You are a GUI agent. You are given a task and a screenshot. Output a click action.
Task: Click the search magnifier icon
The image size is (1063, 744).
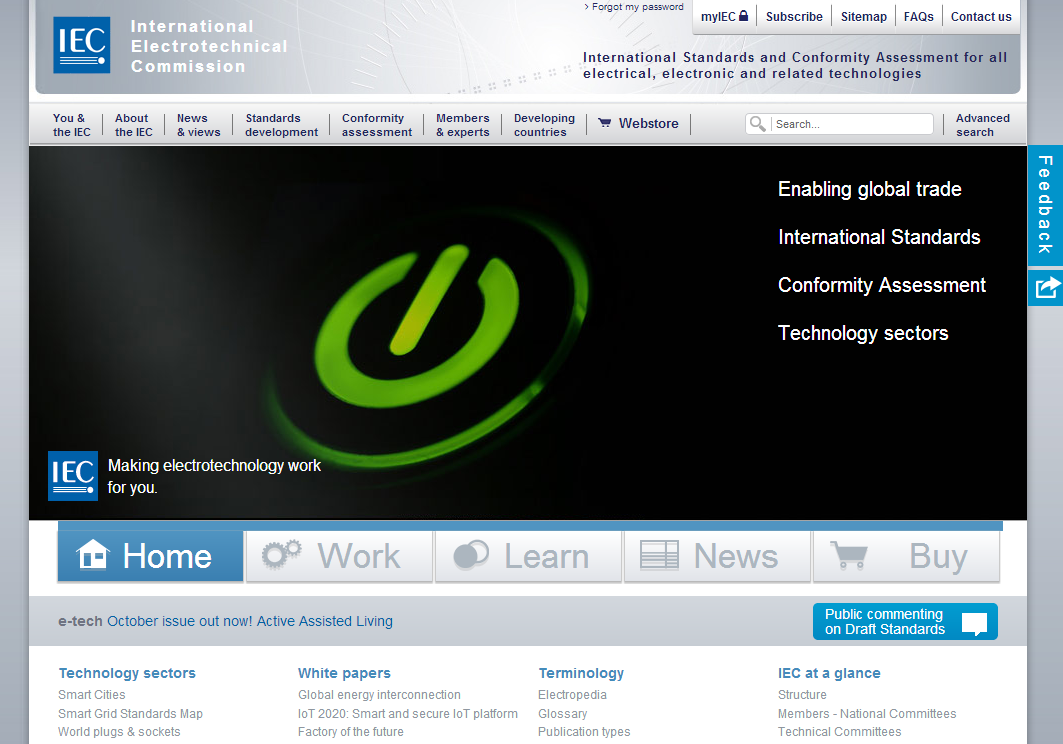pyautogui.click(x=757, y=123)
